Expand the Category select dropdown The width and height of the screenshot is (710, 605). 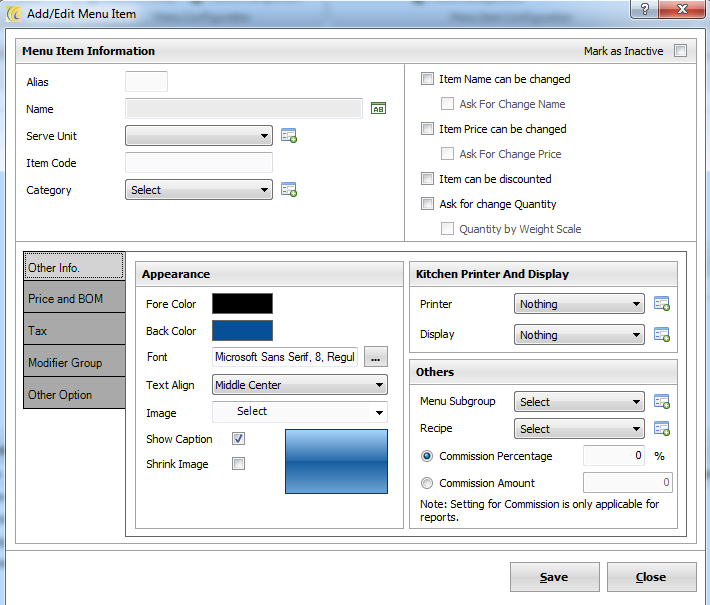199,190
